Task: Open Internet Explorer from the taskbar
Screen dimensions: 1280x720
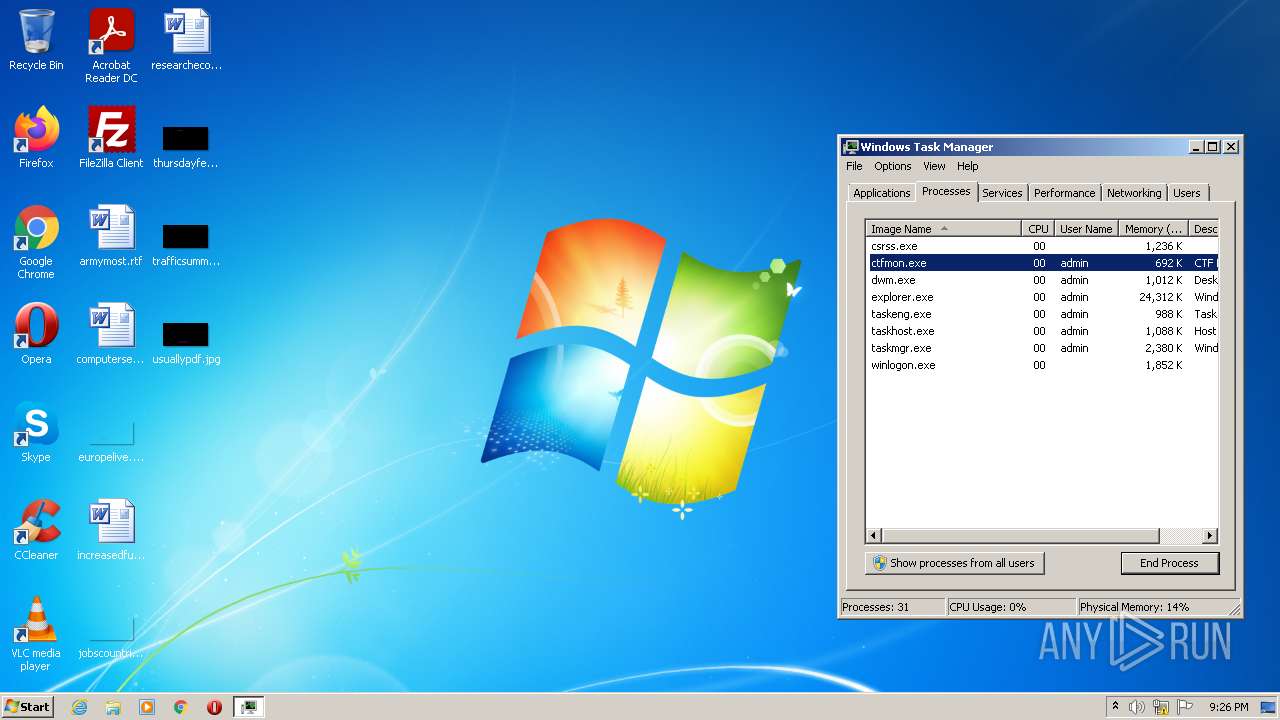Action: click(x=79, y=707)
